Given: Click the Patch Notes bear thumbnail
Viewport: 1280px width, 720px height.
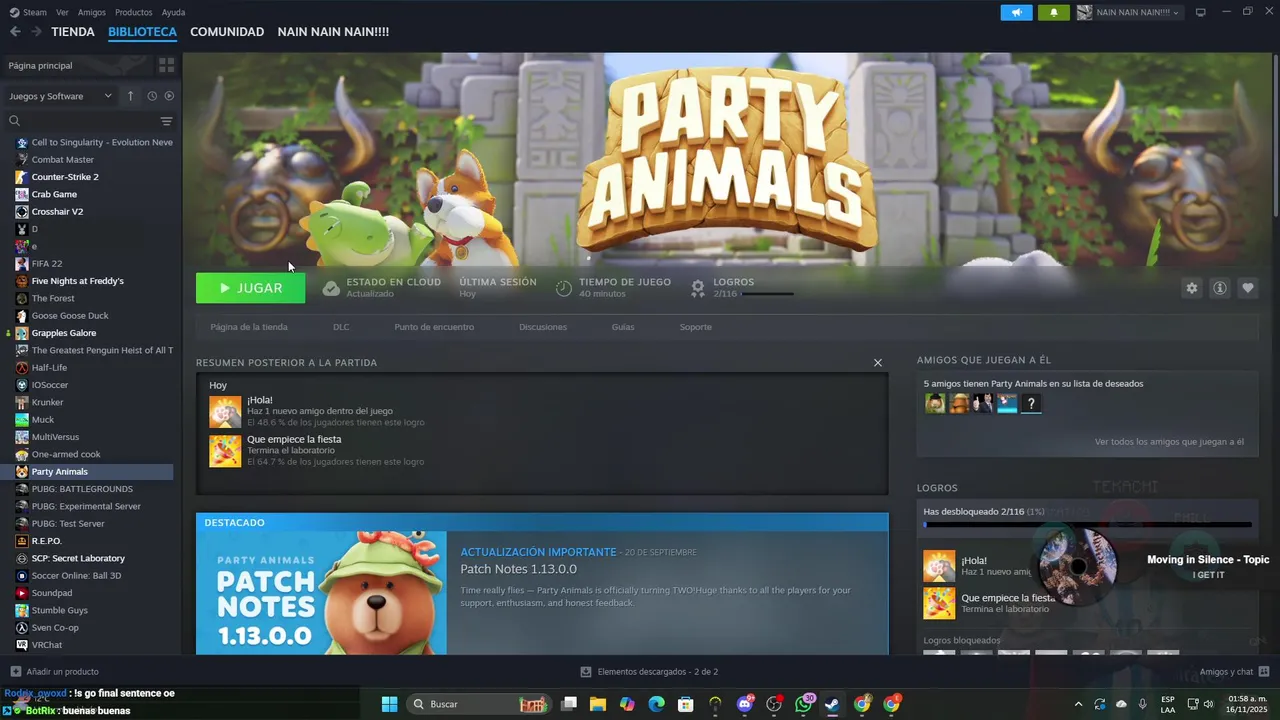Looking at the screenshot, I should (x=321, y=593).
